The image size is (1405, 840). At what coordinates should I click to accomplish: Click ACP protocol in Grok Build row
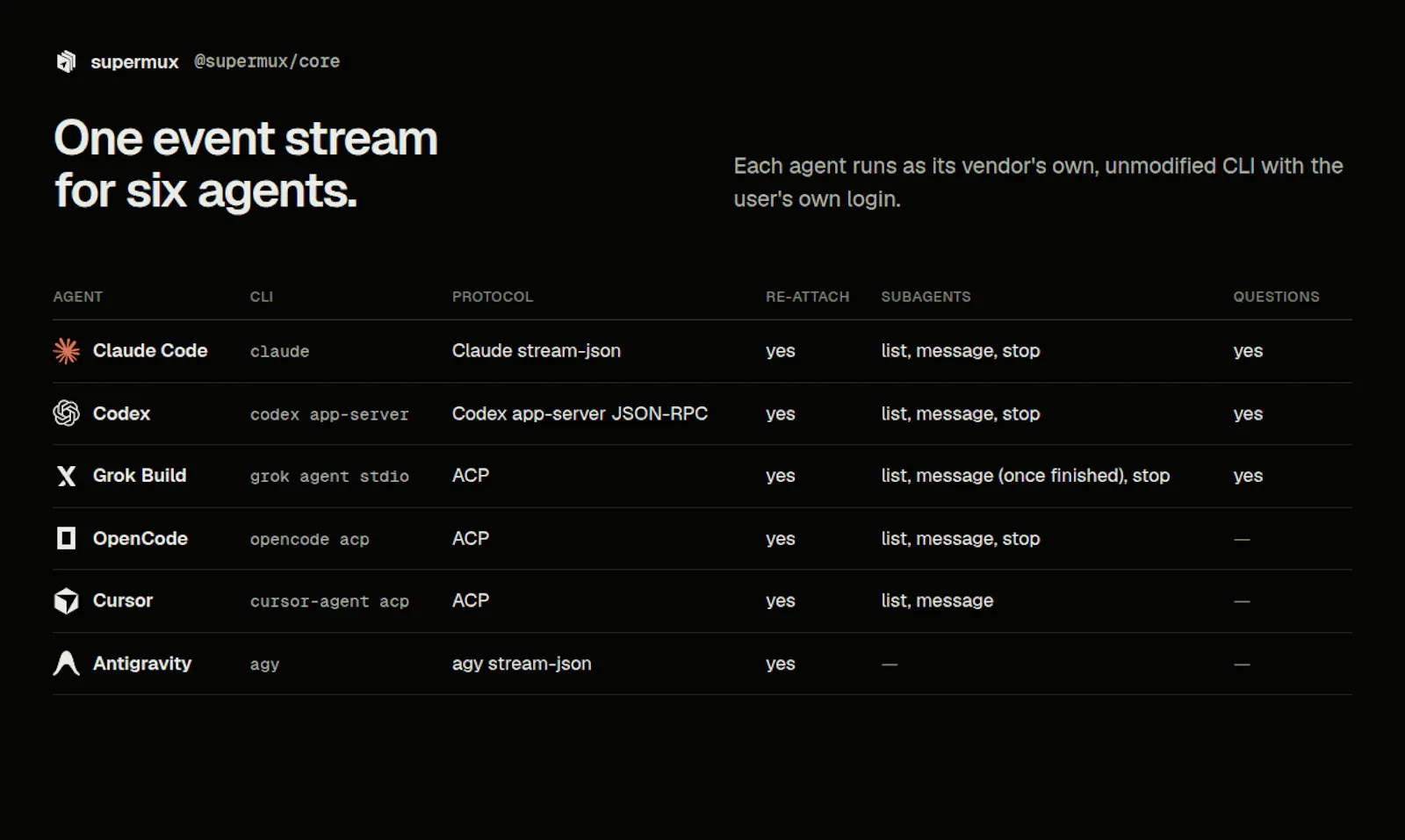(x=471, y=475)
